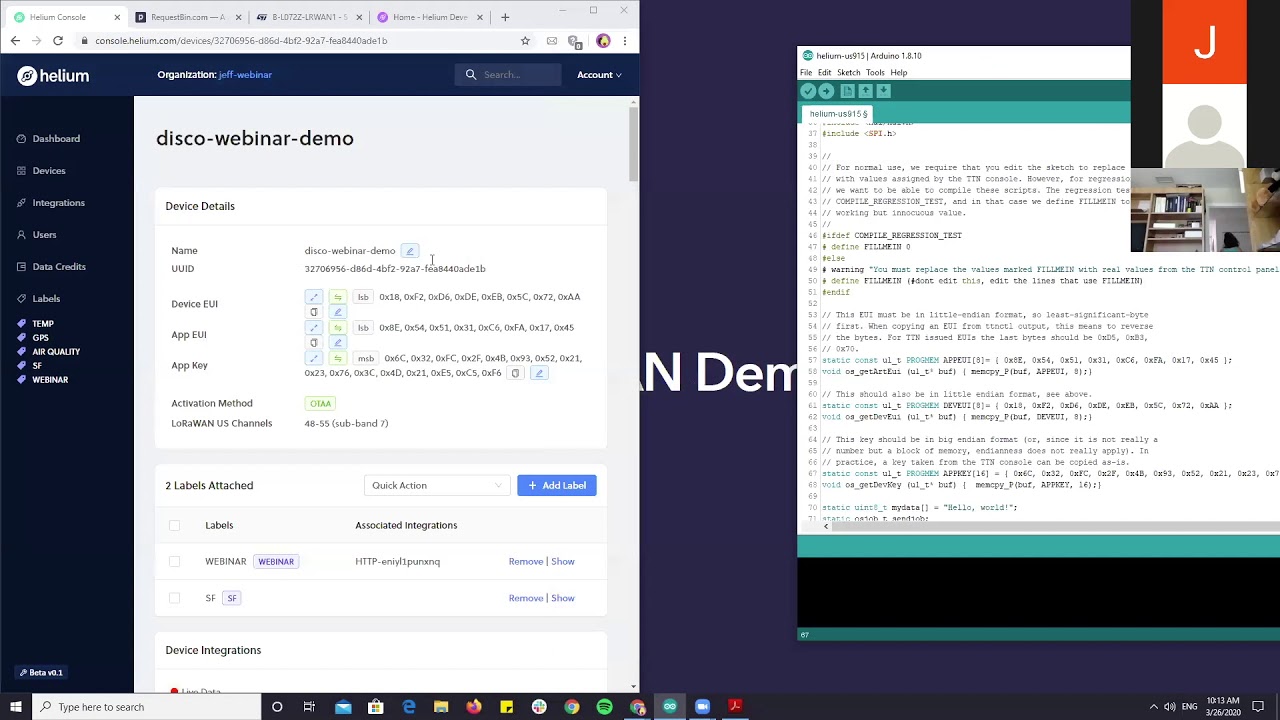The width and height of the screenshot is (1280, 720).
Task: Show the WEBINAR label details
Action: 563,562
